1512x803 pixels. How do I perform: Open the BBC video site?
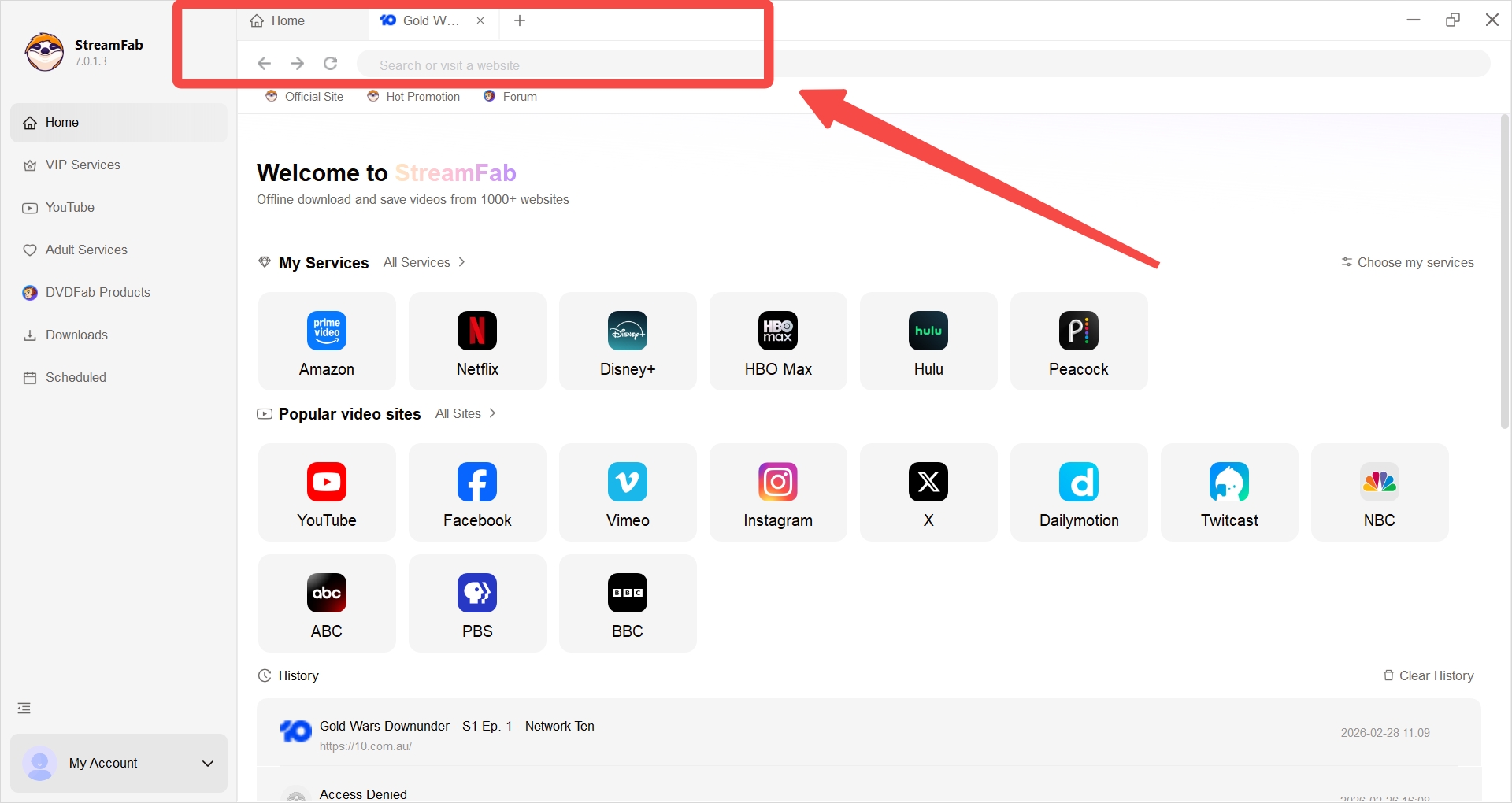click(x=627, y=603)
